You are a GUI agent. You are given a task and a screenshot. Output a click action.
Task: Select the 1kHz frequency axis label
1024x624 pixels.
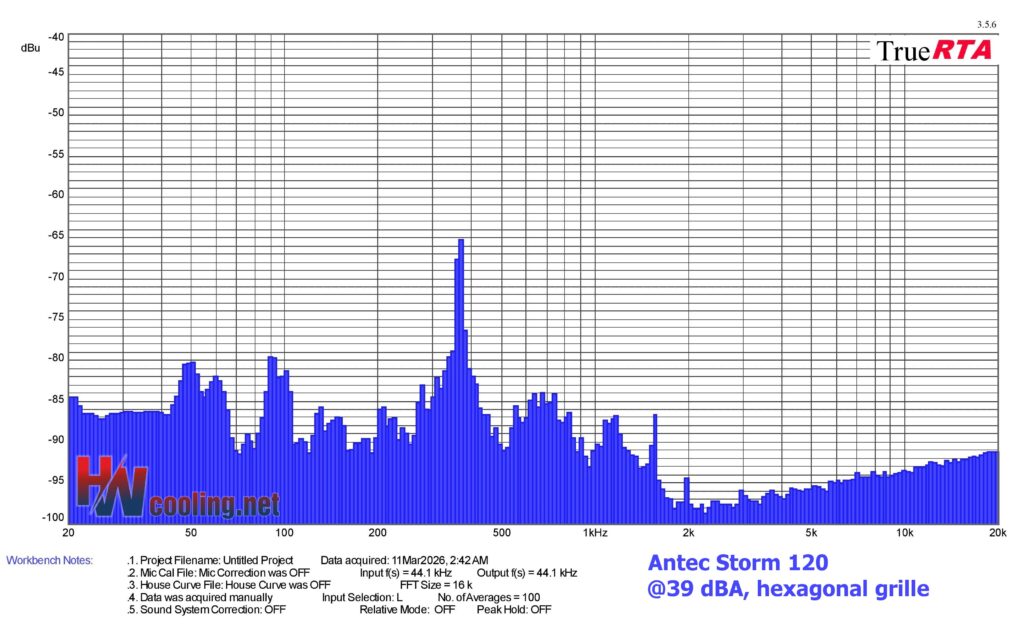pyautogui.click(x=594, y=533)
